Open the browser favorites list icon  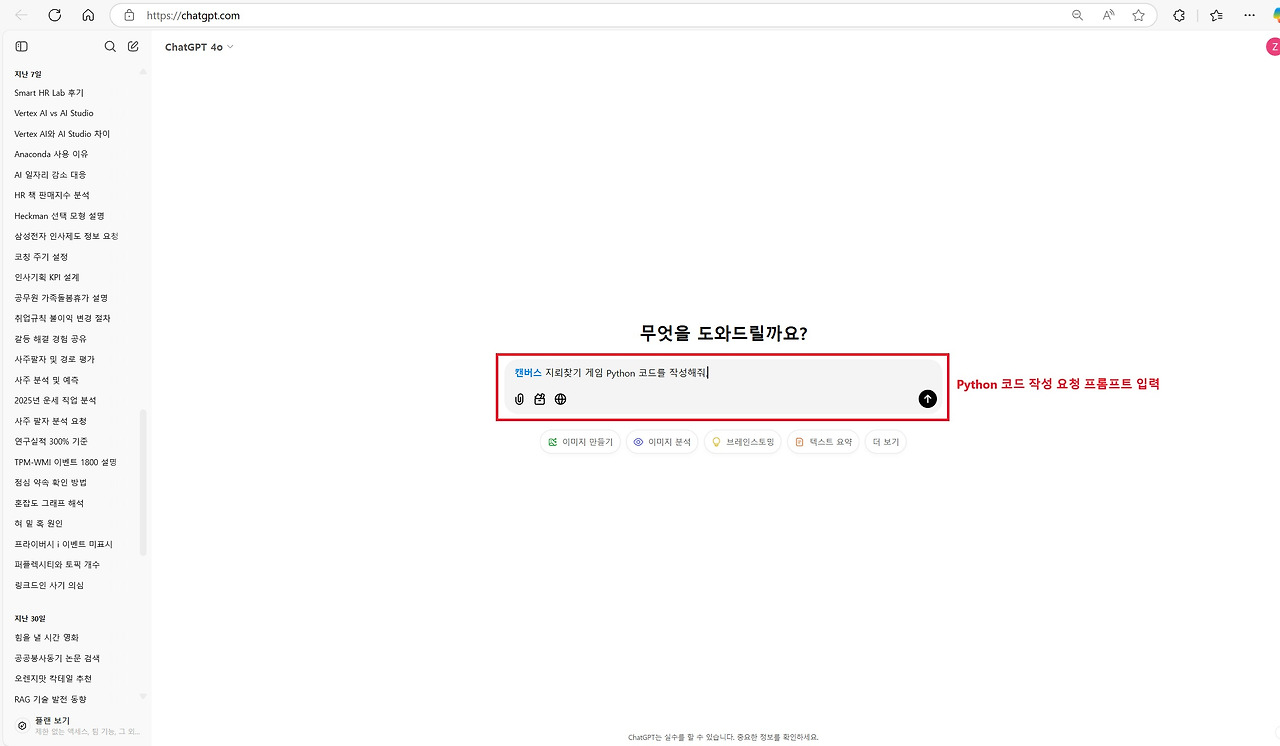[1216, 15]
